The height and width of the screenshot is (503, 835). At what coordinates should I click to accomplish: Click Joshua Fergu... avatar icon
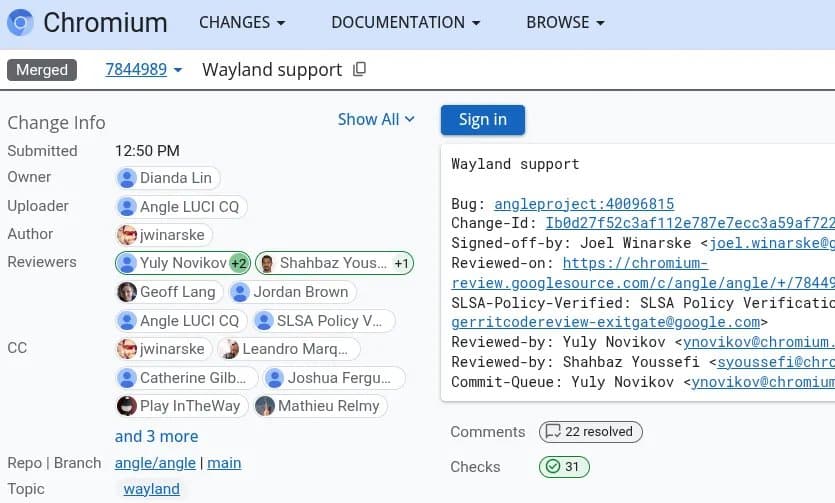(x=274, y=378)
